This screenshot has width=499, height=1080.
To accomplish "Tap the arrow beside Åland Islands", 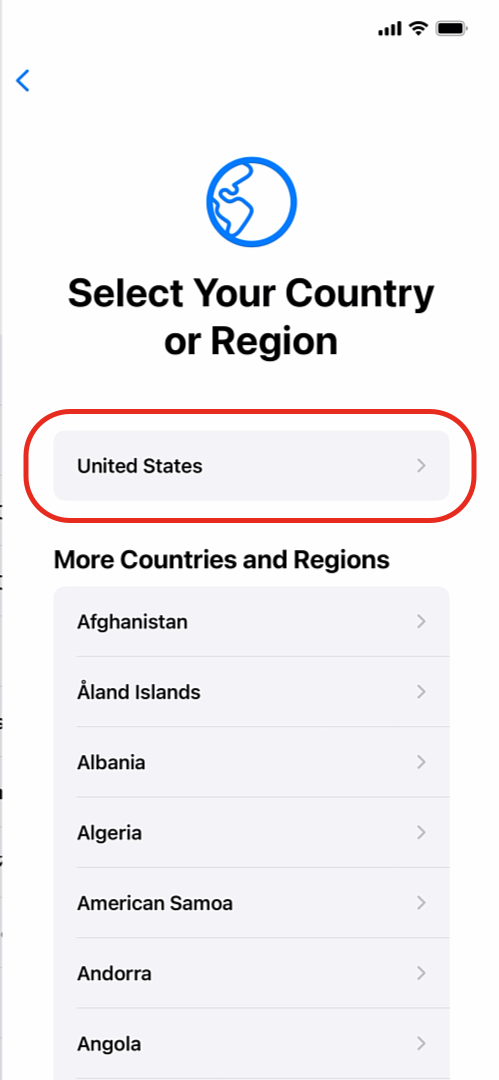I will tap(422, 692).
